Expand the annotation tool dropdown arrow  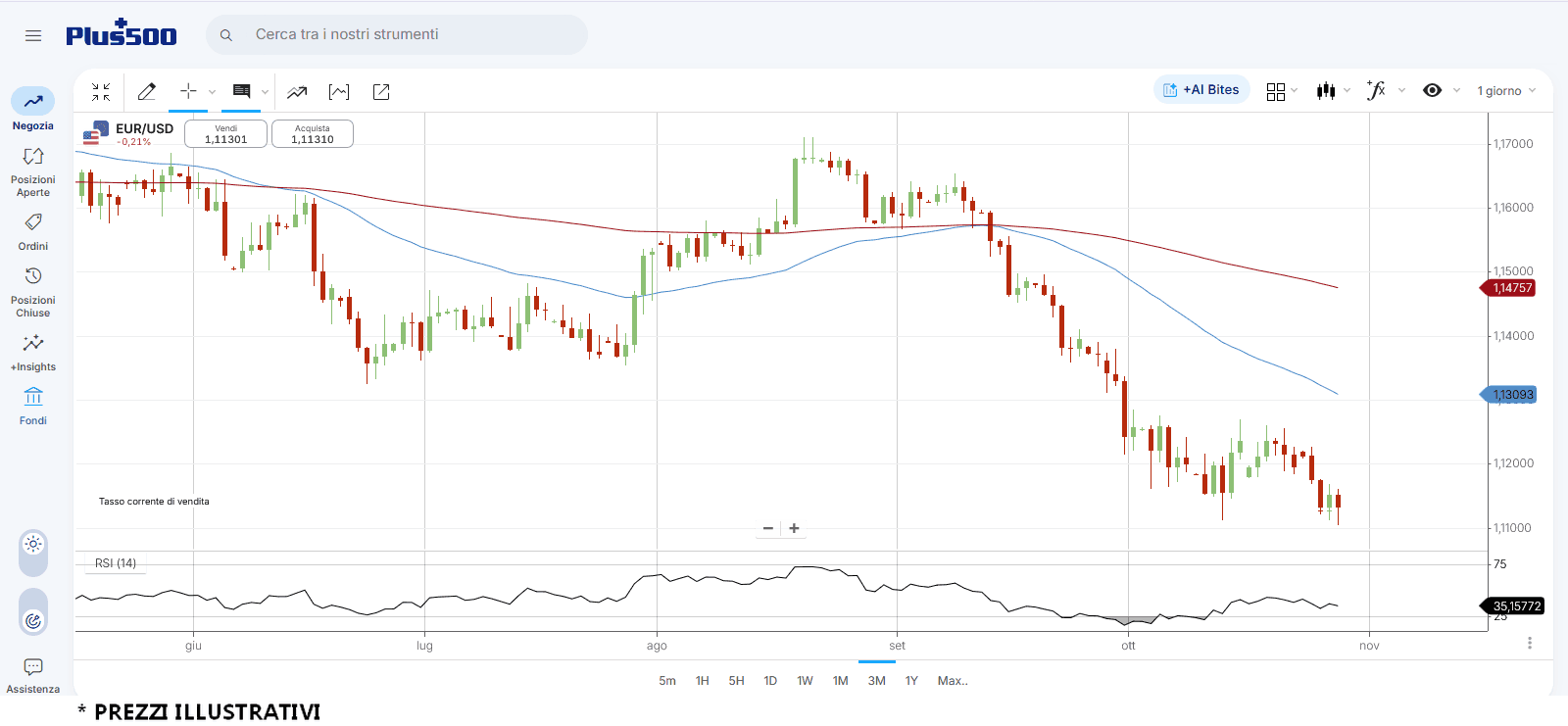click(265, 92)
